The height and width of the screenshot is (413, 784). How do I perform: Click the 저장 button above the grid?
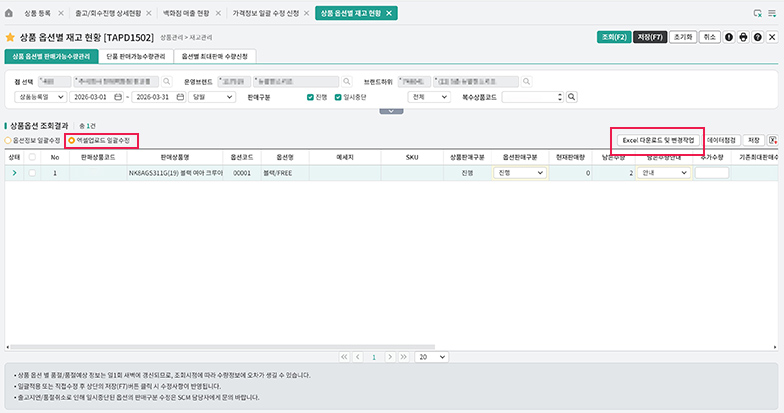pyautogui.click(x=754, y=140)
